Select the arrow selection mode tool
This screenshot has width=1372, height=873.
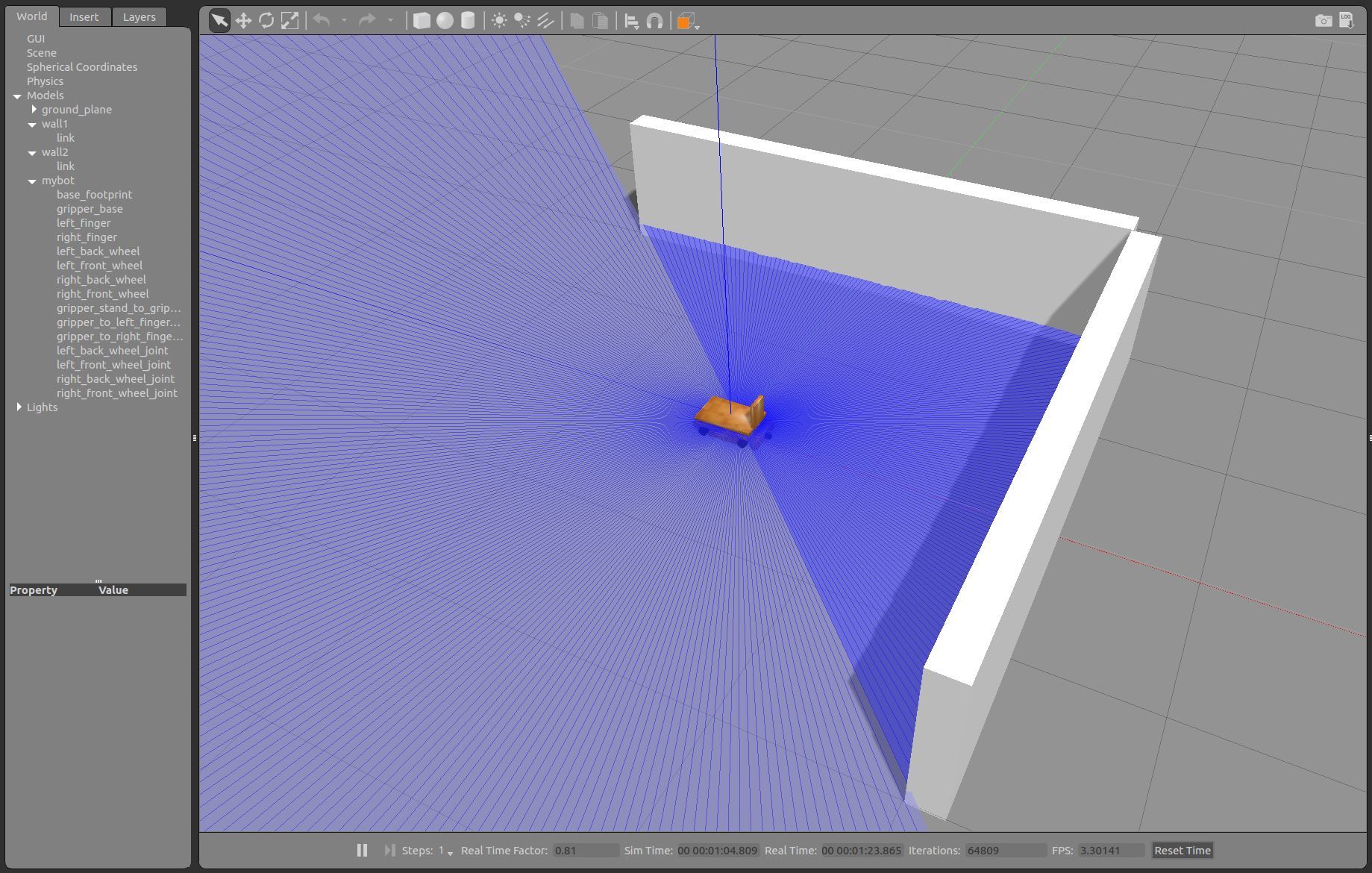click(219, 21)
